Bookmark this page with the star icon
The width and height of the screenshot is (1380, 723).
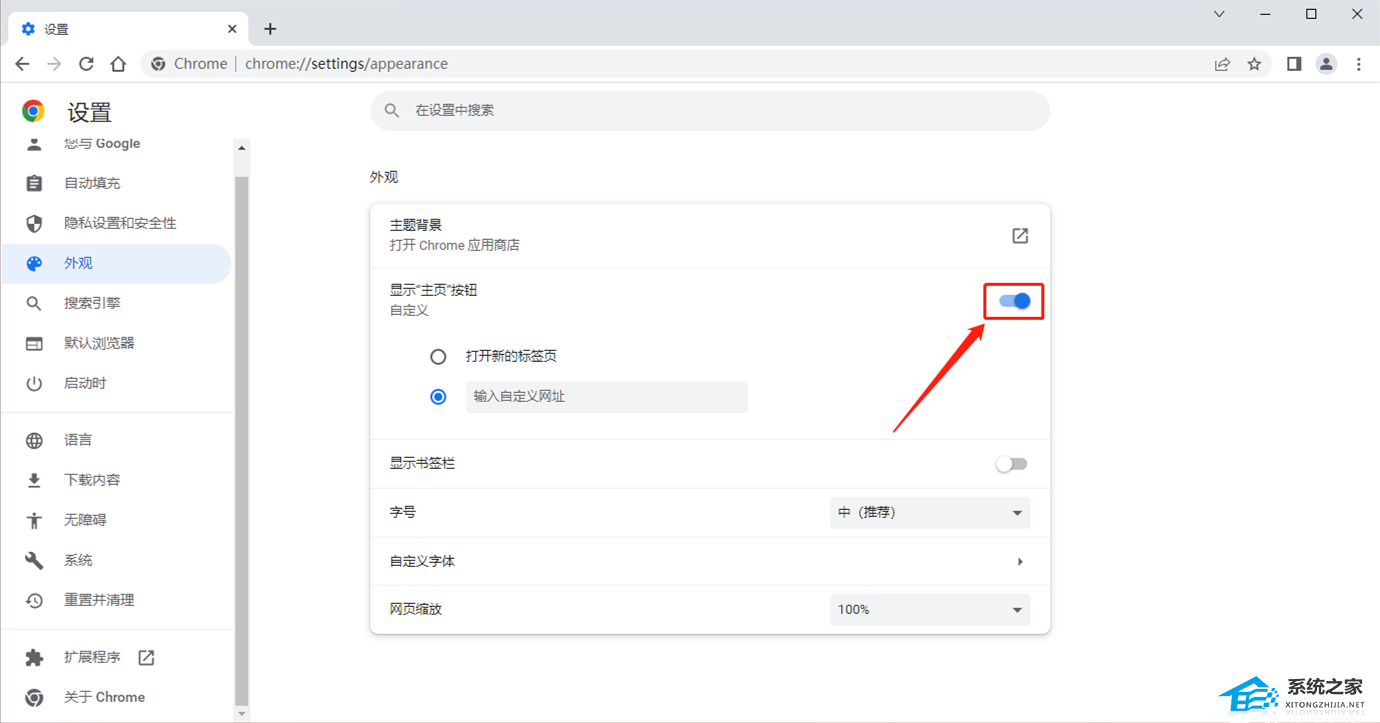pos(1254,64)
